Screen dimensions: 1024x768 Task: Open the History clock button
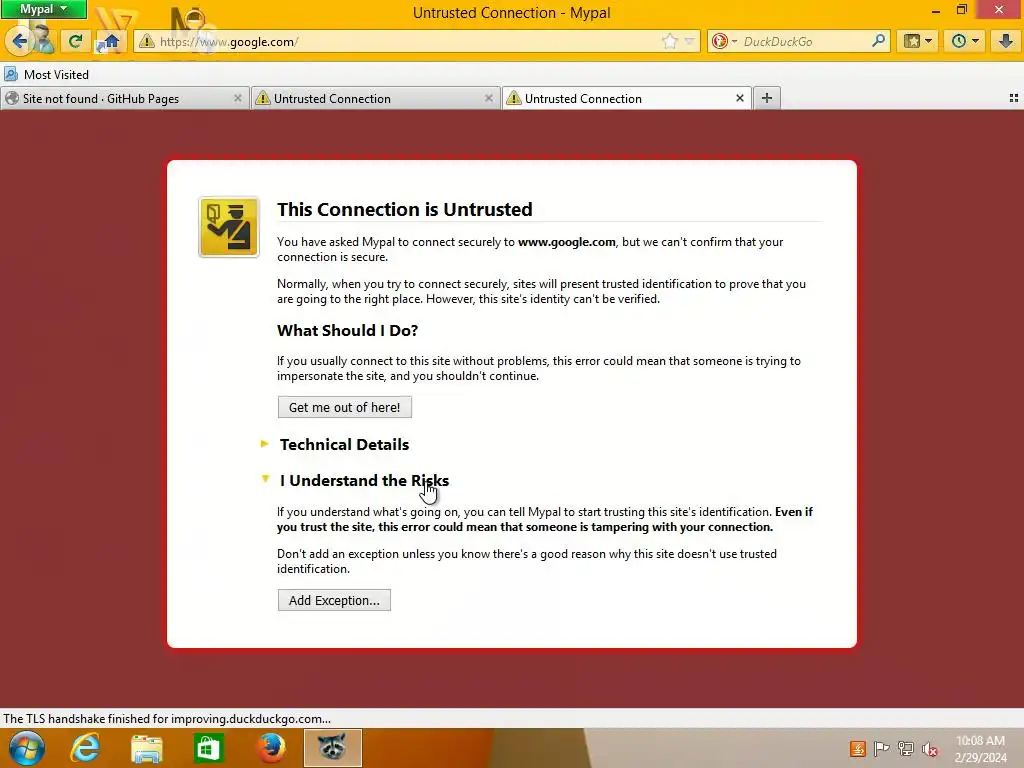point(965,42)
